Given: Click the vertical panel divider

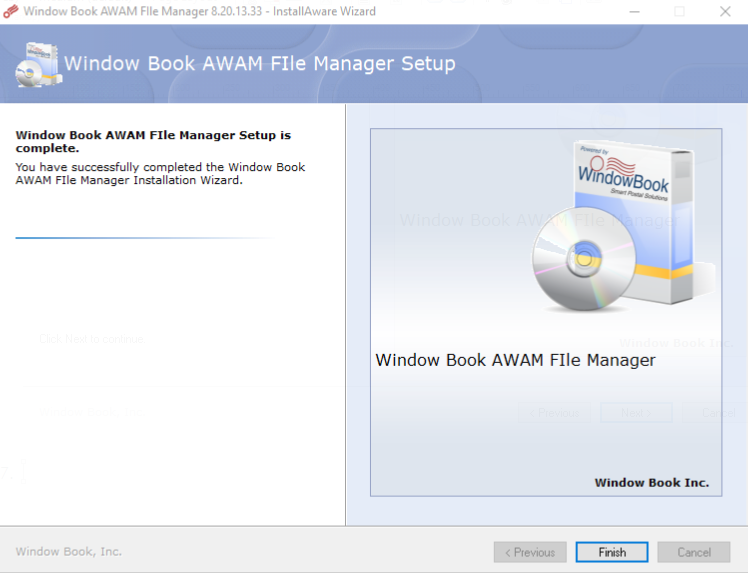Looking at the screenshot, I should [345, 315].
